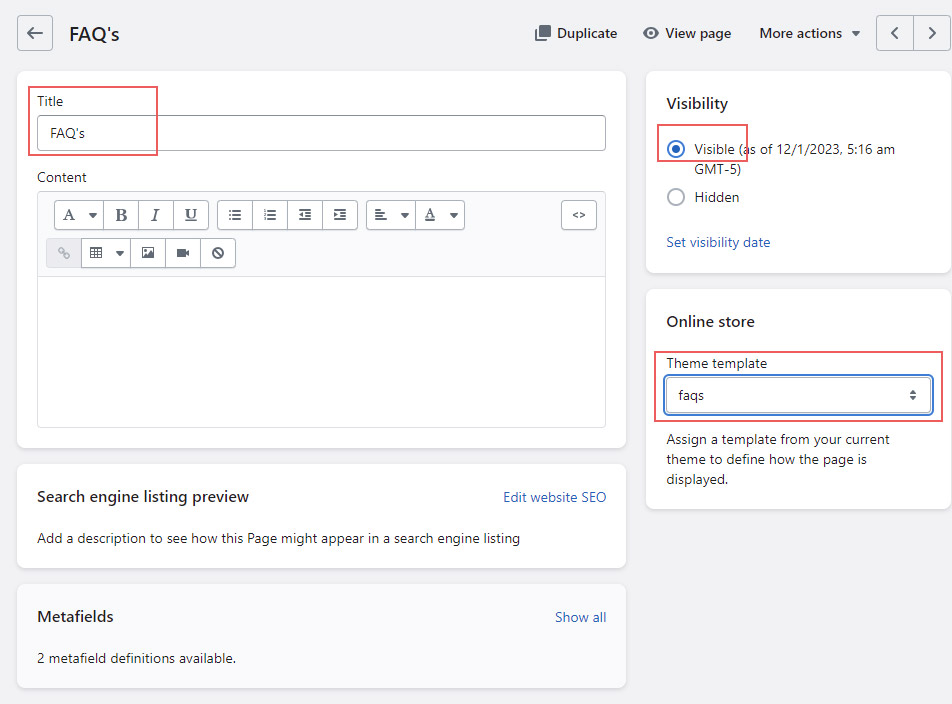This screenshot has width=952, height=704.
Task: Click the Title input field
Action: tap(321, 133)
